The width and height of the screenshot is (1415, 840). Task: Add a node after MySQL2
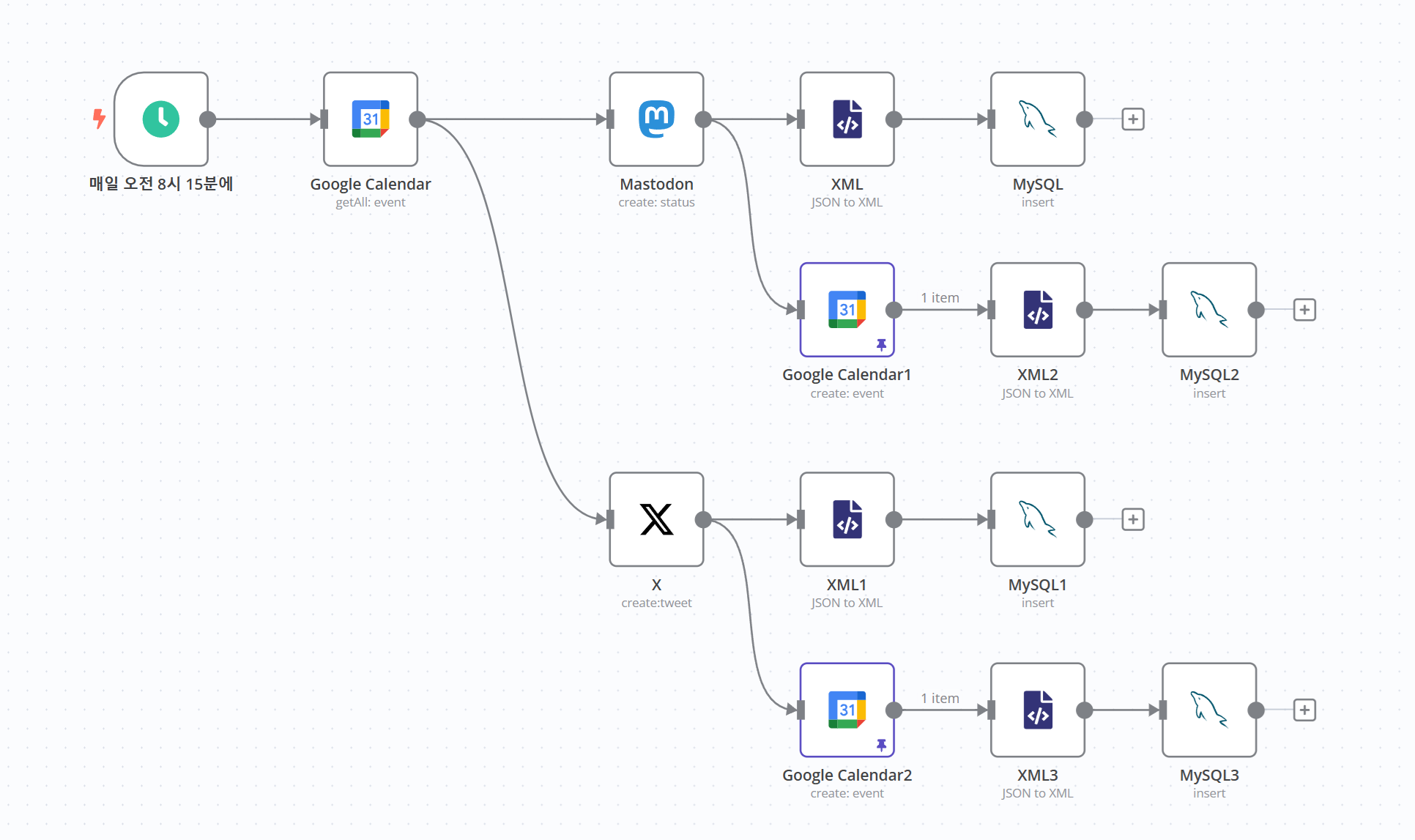pyautogui.click(x=1304, y=310)
